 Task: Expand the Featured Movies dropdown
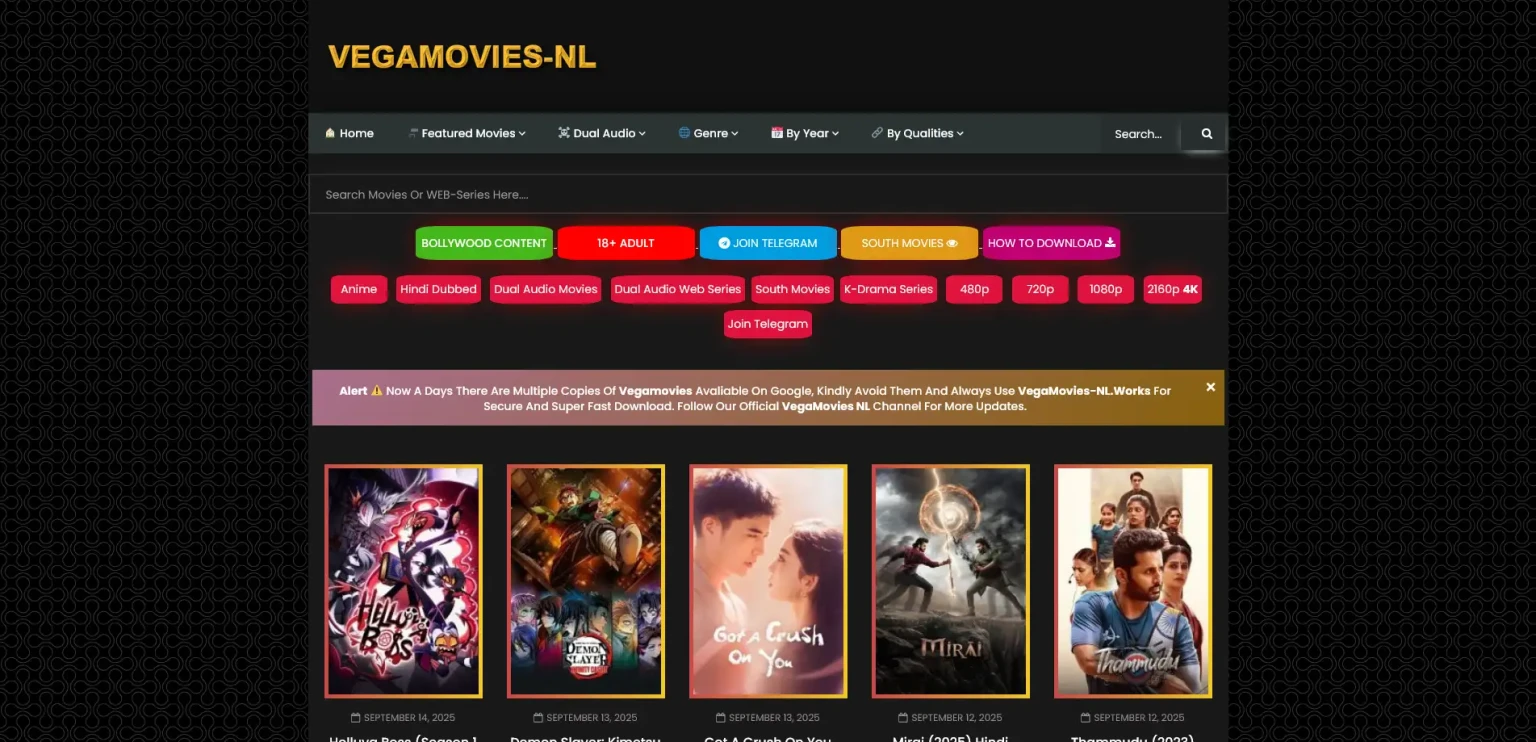[x=467, y=133]
